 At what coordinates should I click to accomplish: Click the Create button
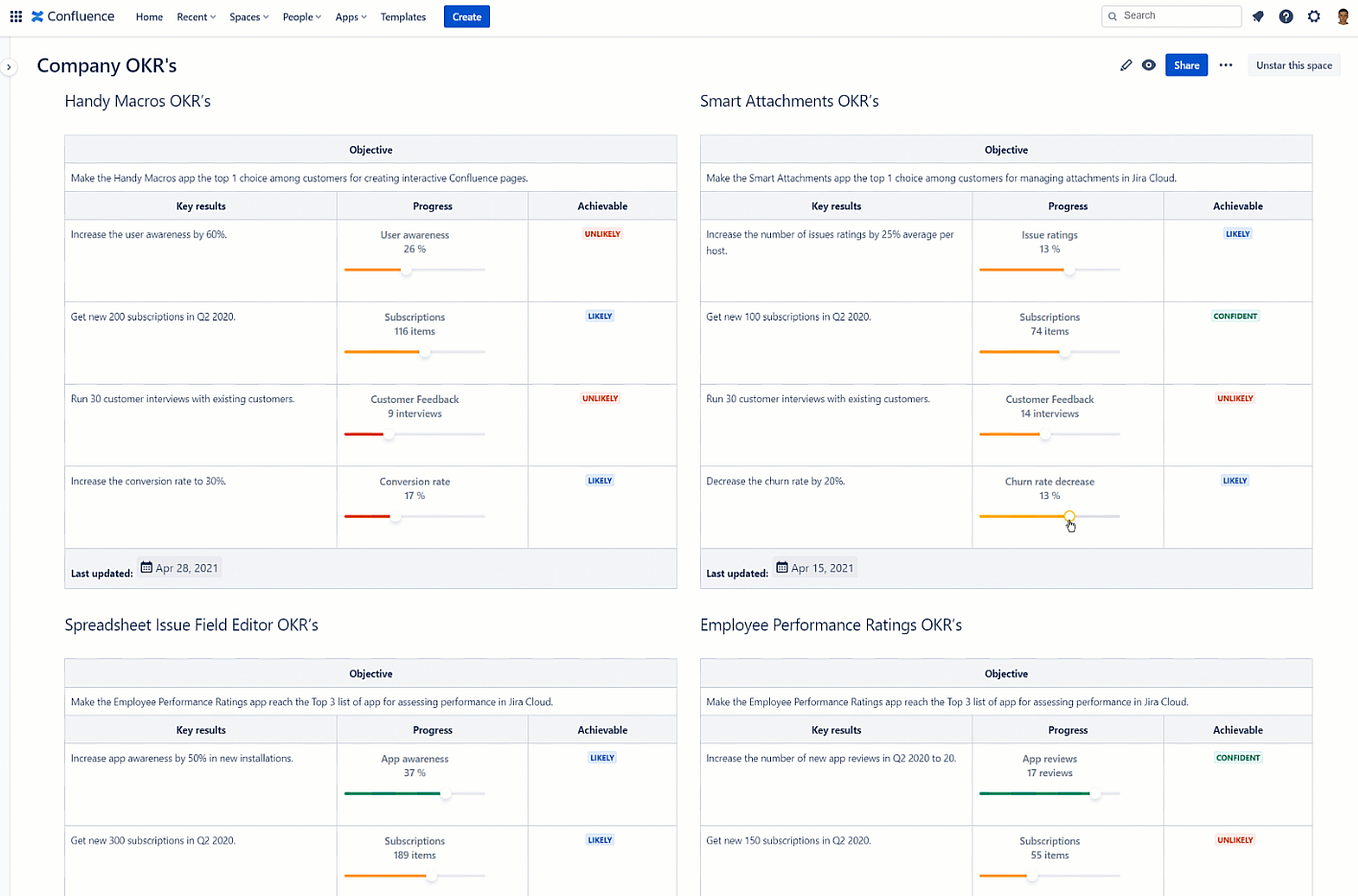[x=466, y=16]
